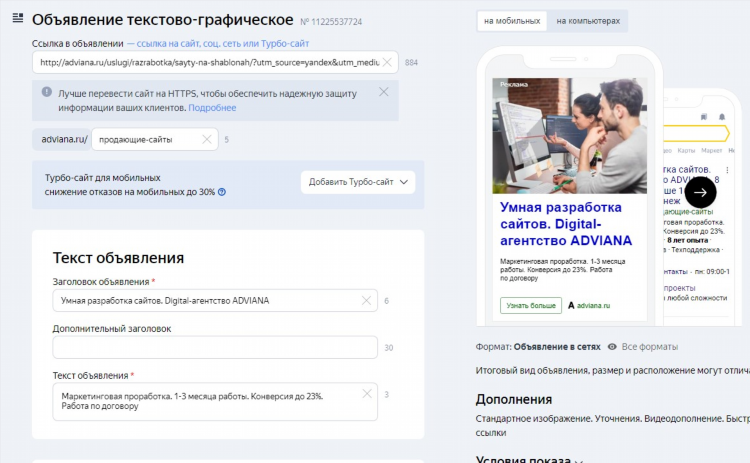Clear the display link 'продающие-сайты' field
750x463 pixels.
click(x=207, y=139)
